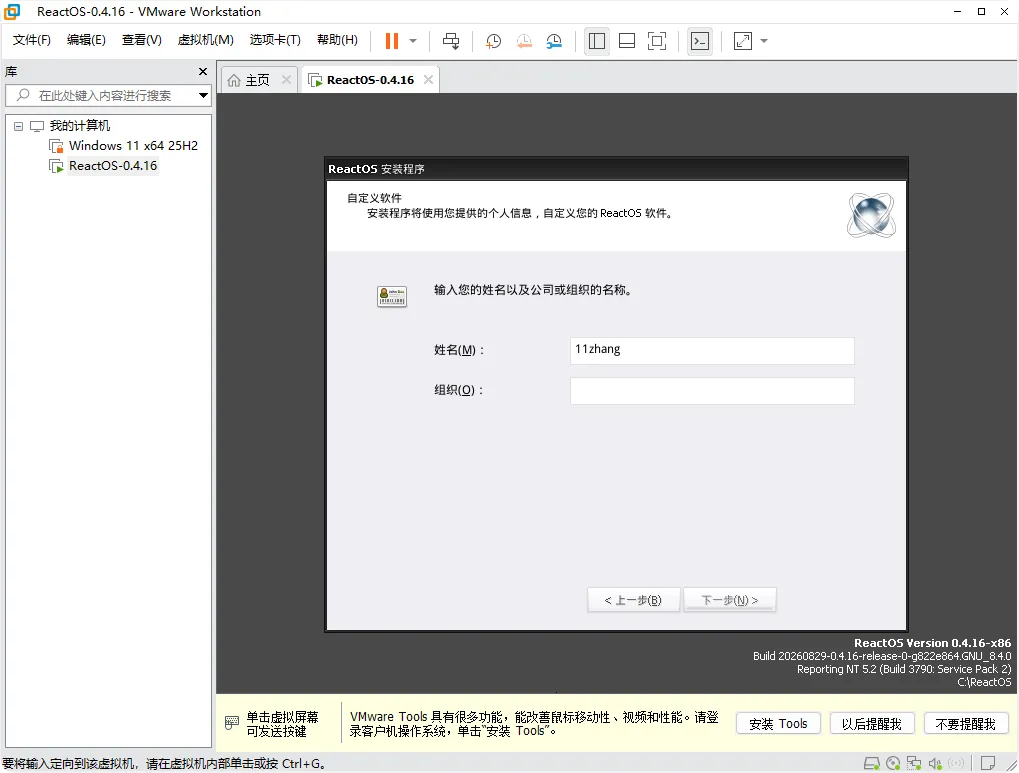Close the ReactOS-0.4.16 tab
The image size is (1019, 773).
point(428,79)
